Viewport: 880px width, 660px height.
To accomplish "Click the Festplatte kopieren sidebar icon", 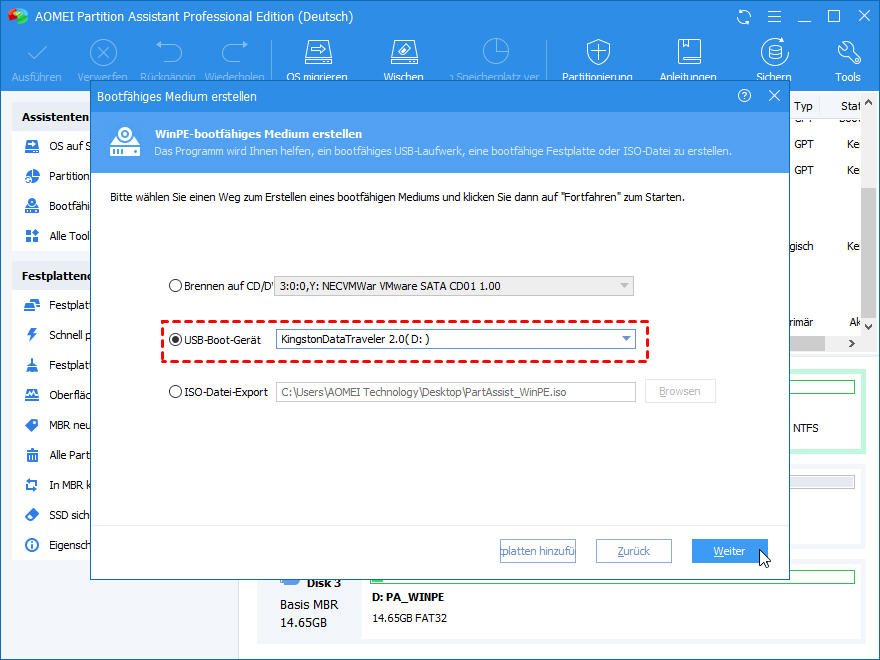I will coord(32,305).
